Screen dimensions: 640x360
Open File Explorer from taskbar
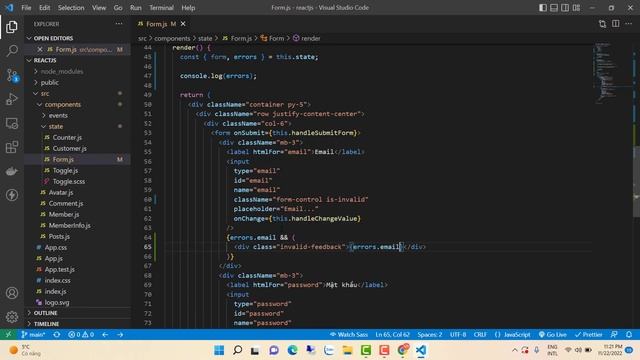click(x=347, y=350)
